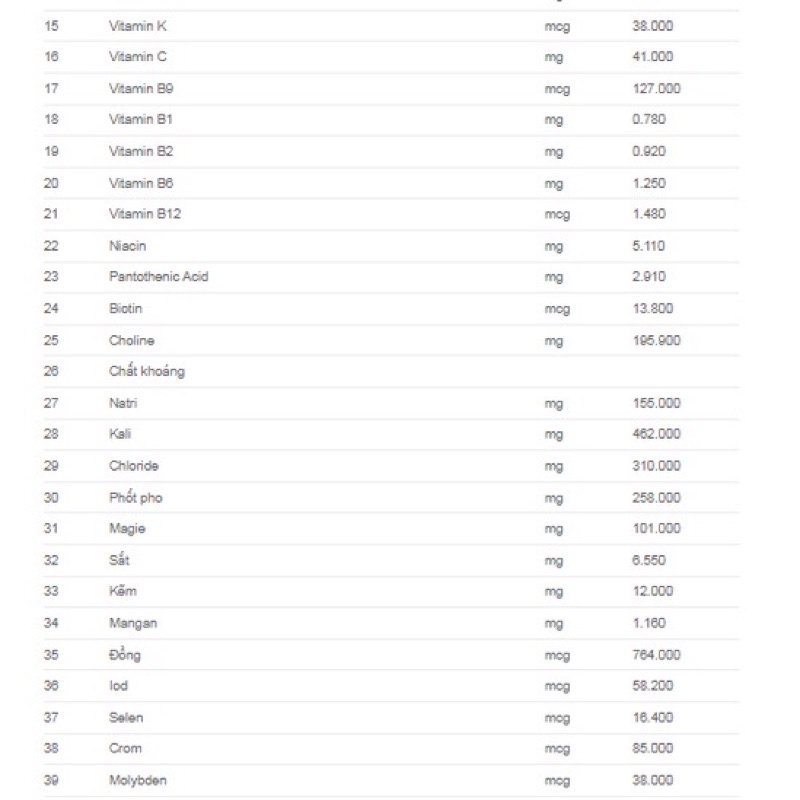Click the Vitamin B9 value 127.000

tap(656, 88)
